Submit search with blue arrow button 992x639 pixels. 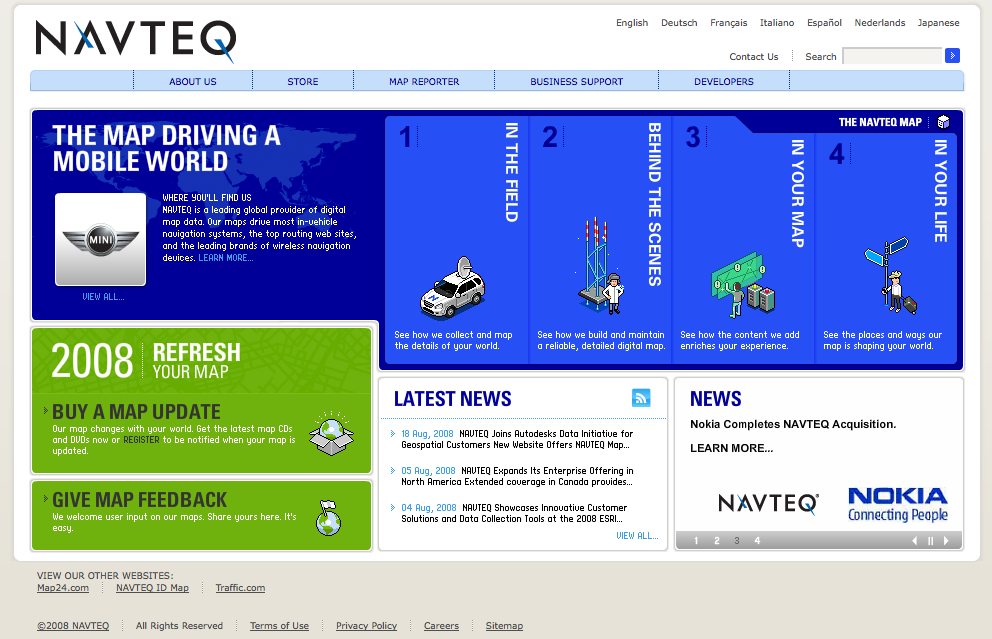[952, 56]
